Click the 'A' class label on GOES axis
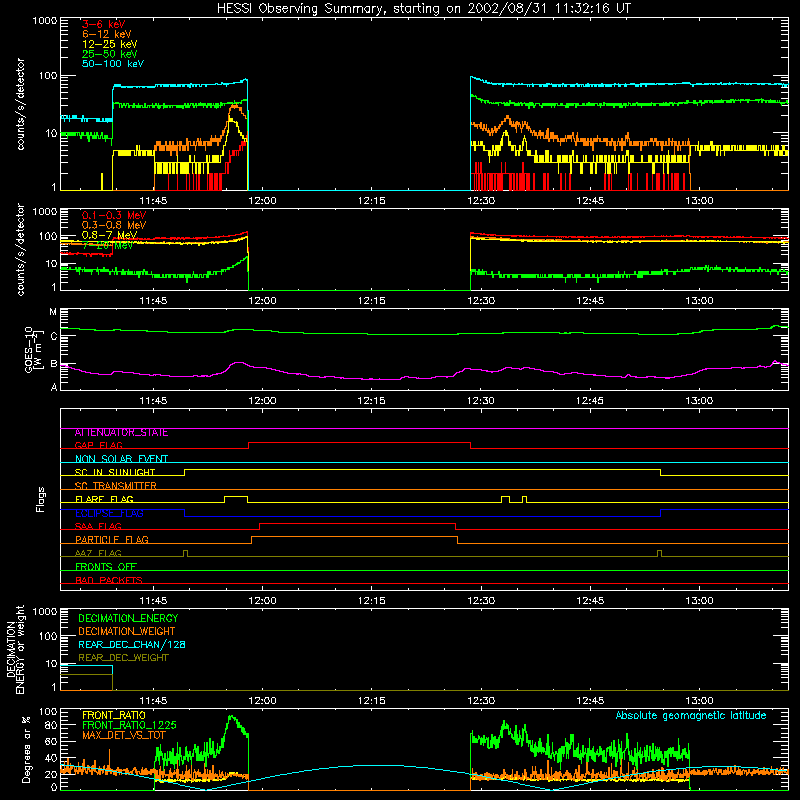 [54, 387]
